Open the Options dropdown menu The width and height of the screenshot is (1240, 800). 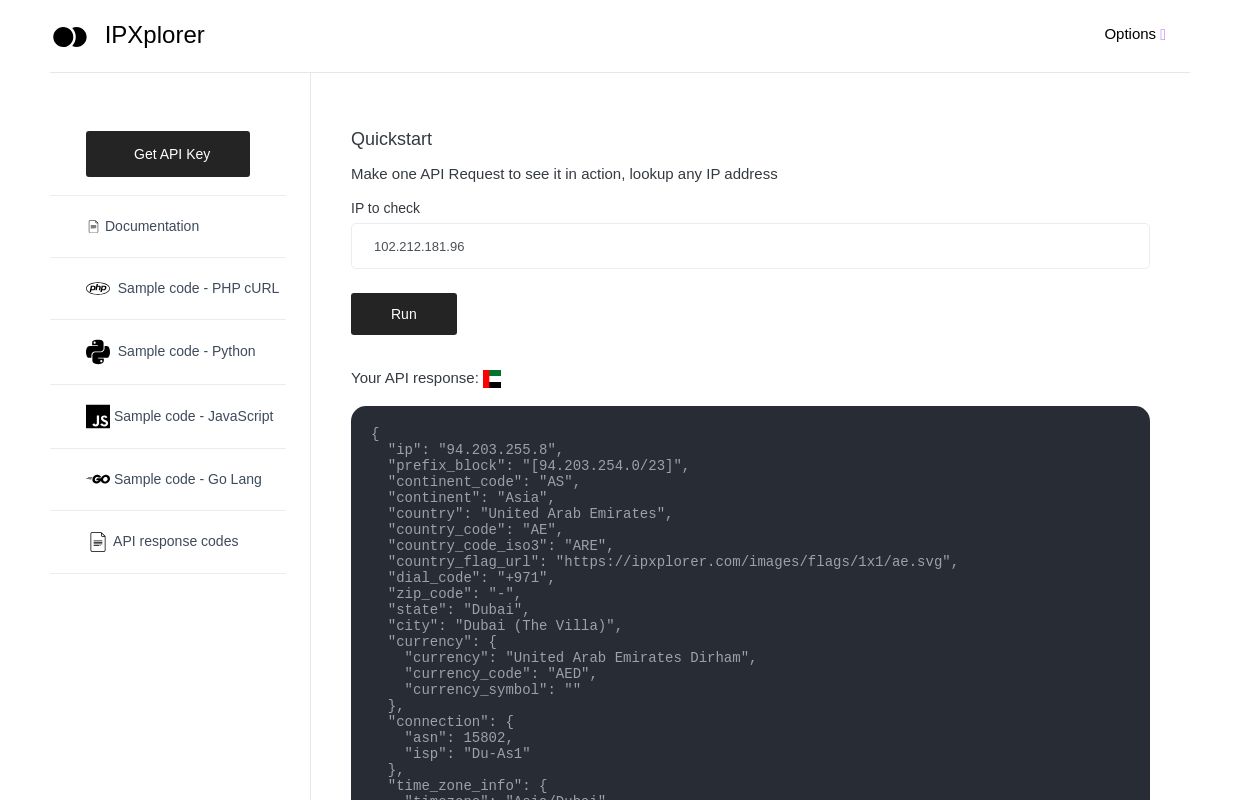point(1135,34)
